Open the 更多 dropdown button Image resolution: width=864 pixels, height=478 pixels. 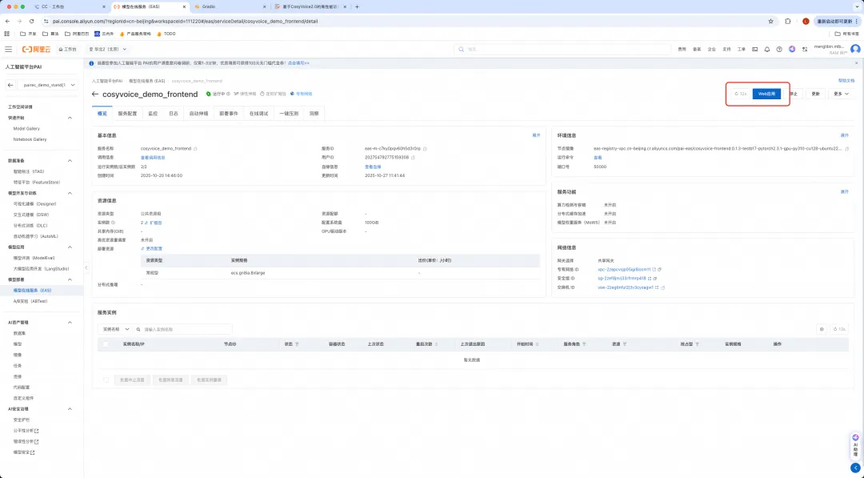(x=840, y=94)
